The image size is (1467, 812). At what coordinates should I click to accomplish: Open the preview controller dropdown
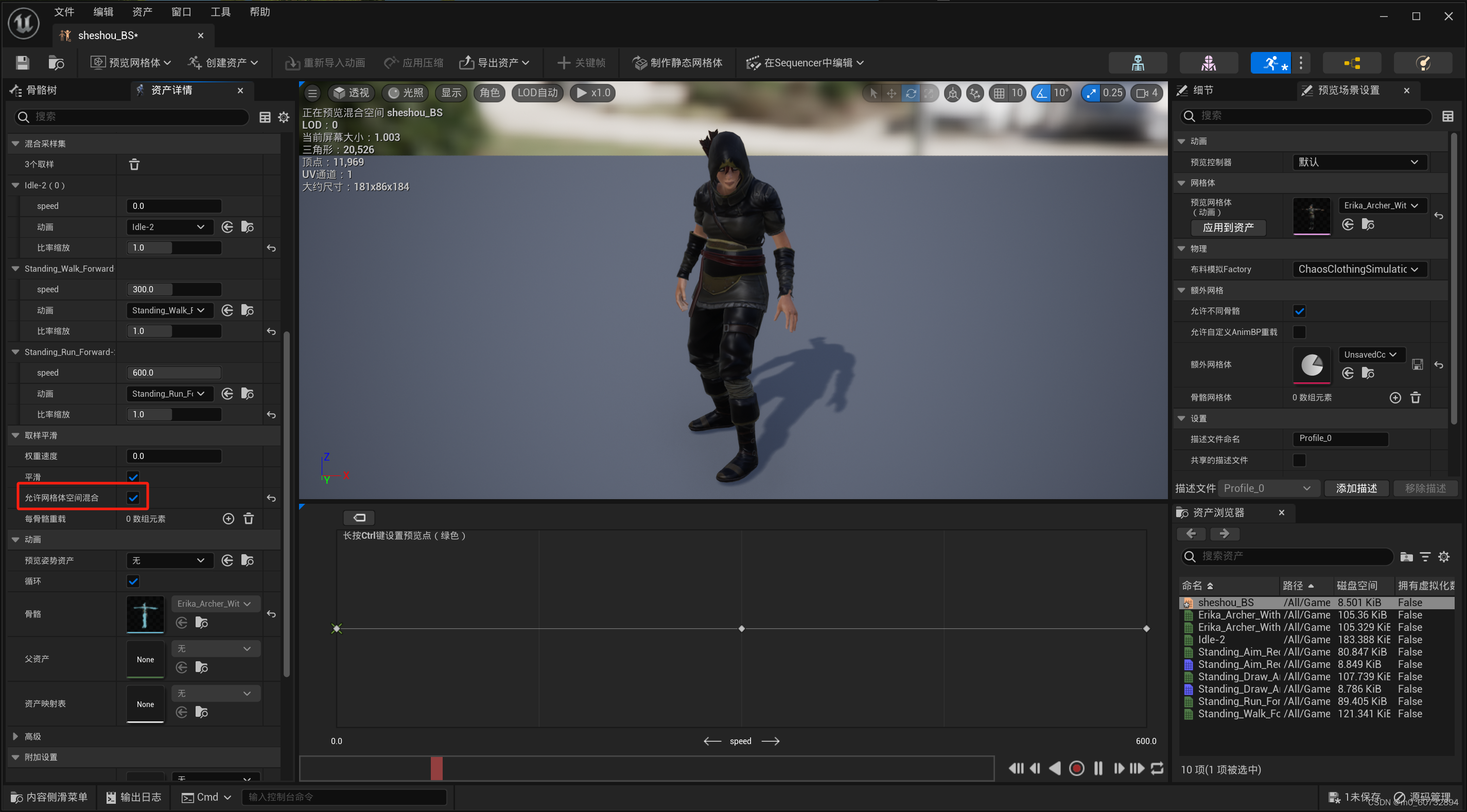tap(1358, 162)
